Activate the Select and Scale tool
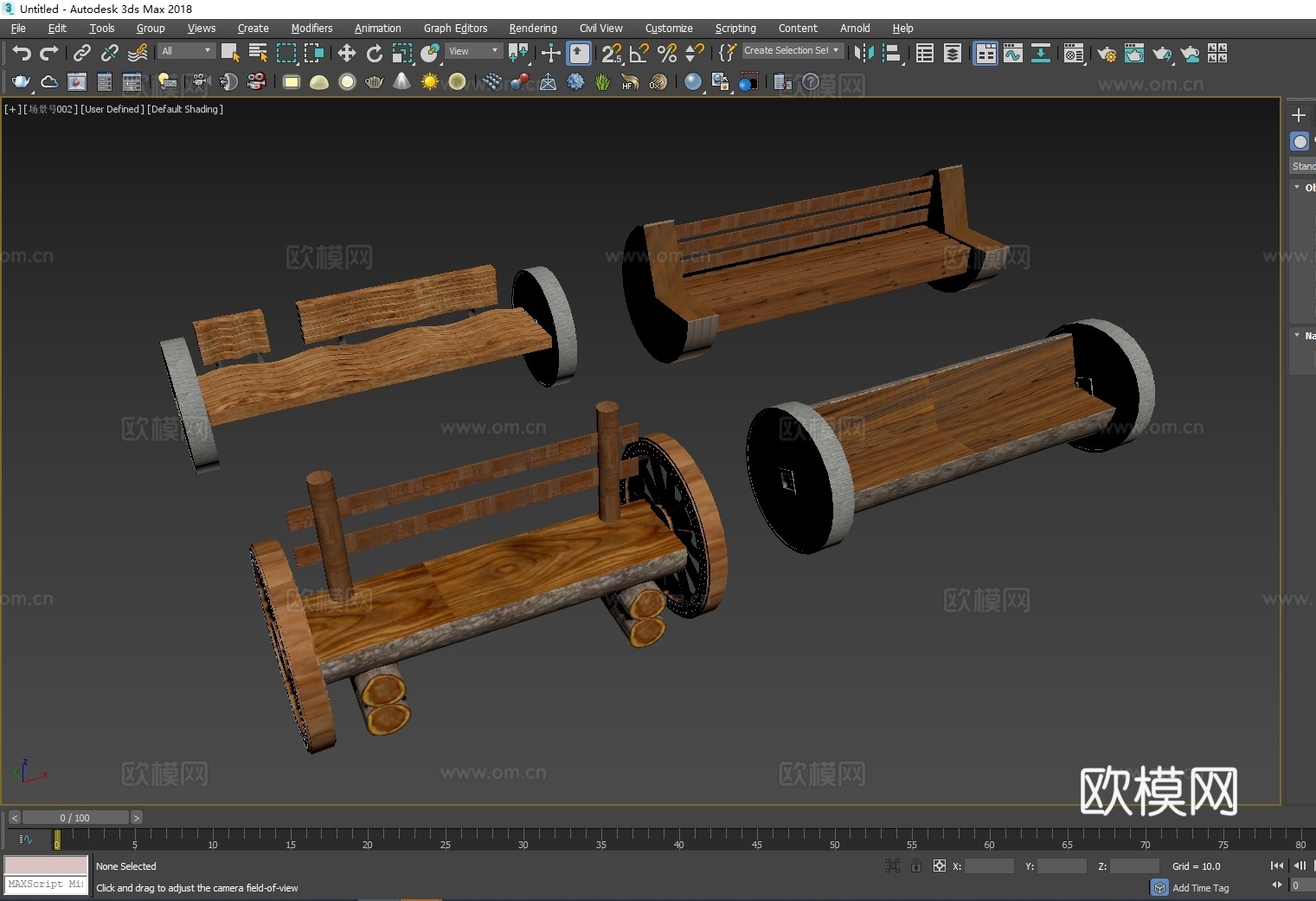The height and width of the screenshot is (901, 1316). (402, 54)
